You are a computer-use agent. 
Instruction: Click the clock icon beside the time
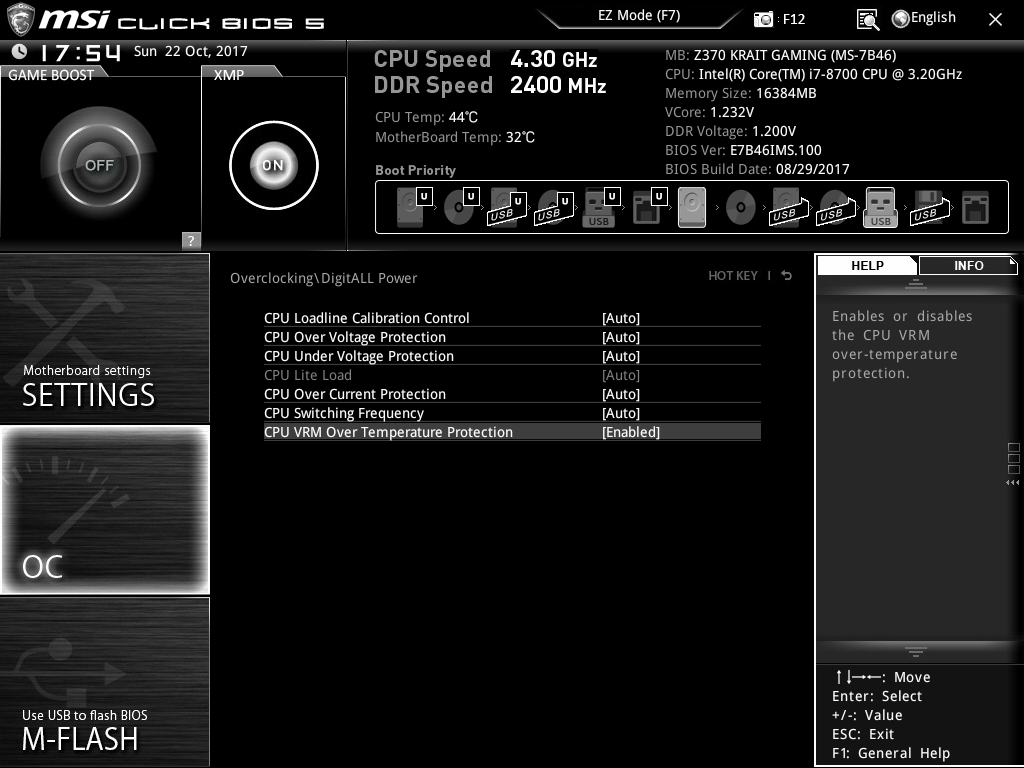[x=20, y=51]
